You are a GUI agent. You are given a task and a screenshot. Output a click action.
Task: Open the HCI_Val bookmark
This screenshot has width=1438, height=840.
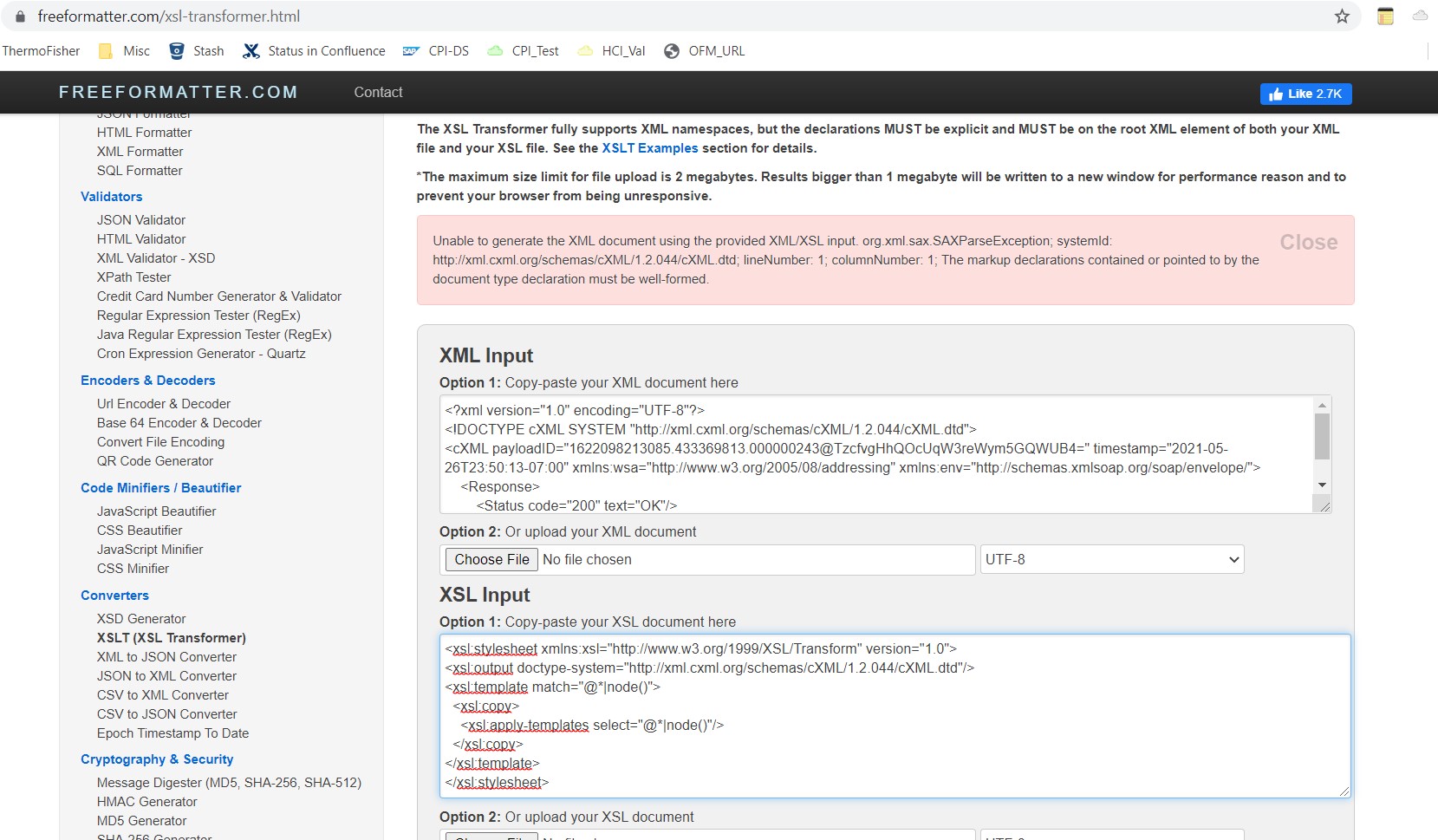[611, 51]
